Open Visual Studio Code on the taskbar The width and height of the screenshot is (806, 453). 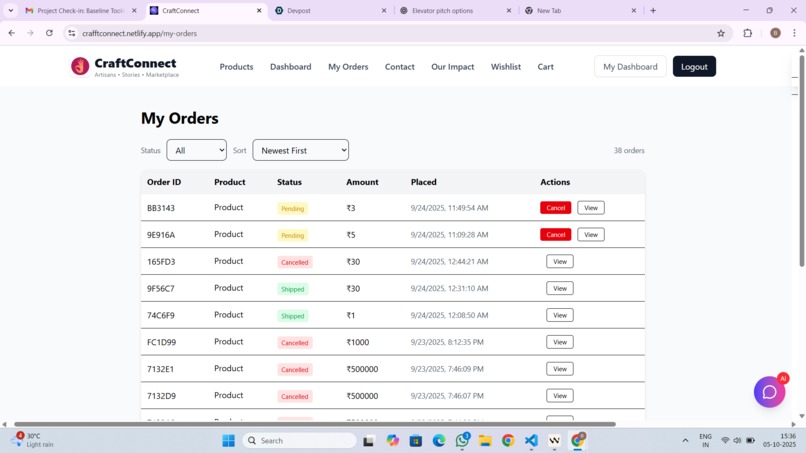pos(531,441)
